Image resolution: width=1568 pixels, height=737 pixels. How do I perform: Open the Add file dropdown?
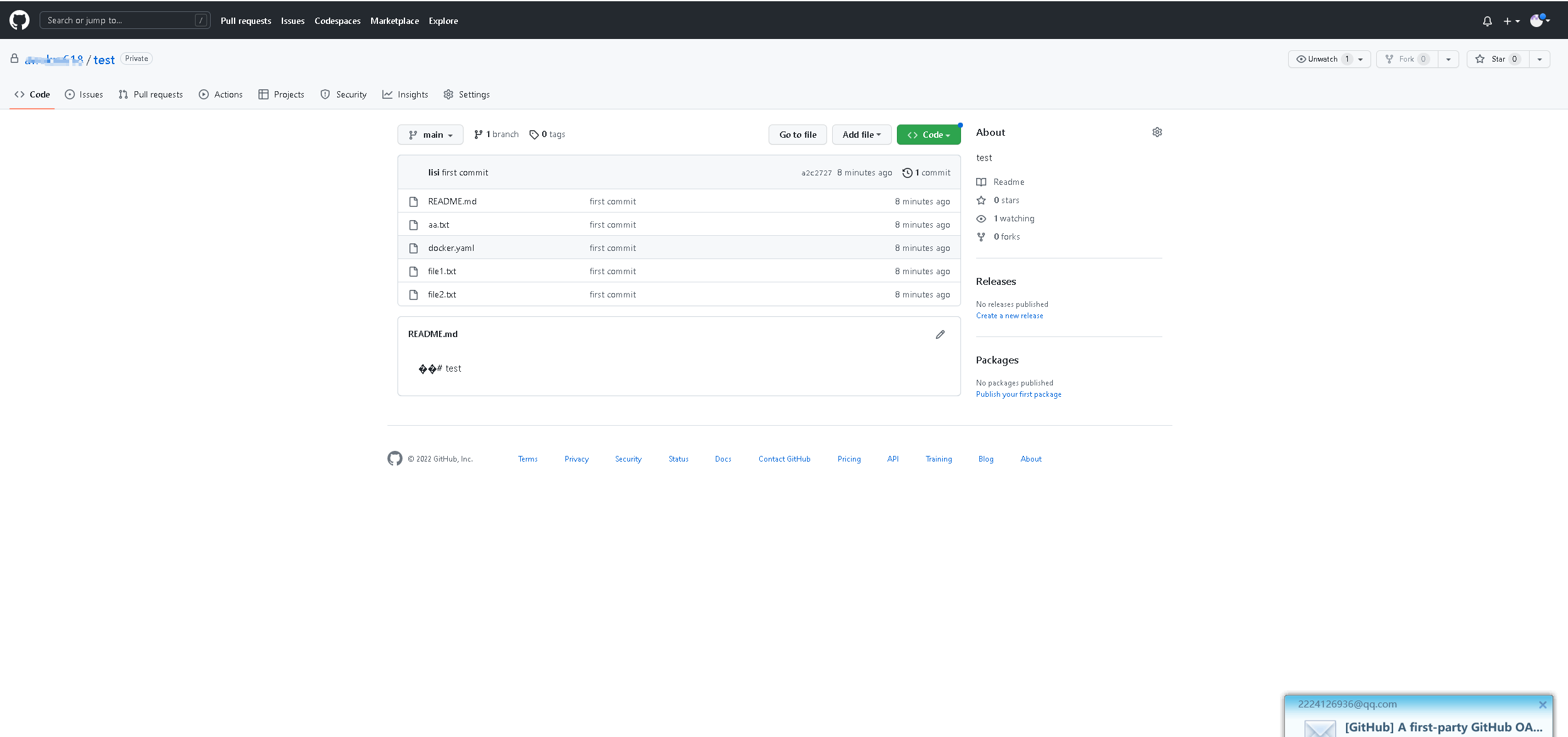point(861,135)
